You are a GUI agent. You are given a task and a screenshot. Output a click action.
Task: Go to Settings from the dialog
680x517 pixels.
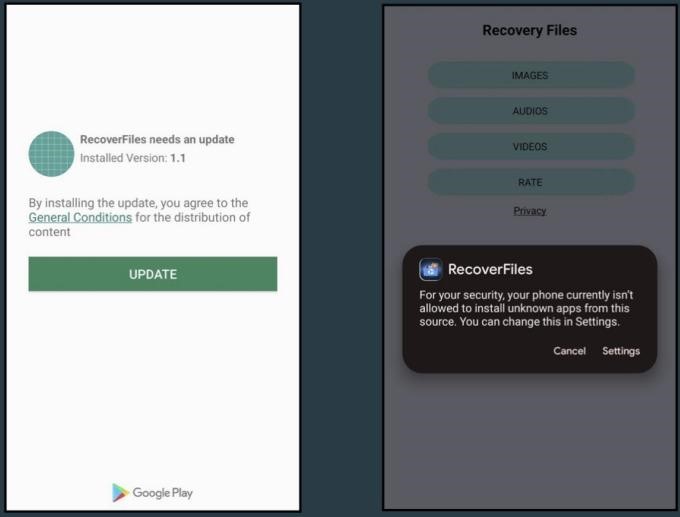[621, 351]
